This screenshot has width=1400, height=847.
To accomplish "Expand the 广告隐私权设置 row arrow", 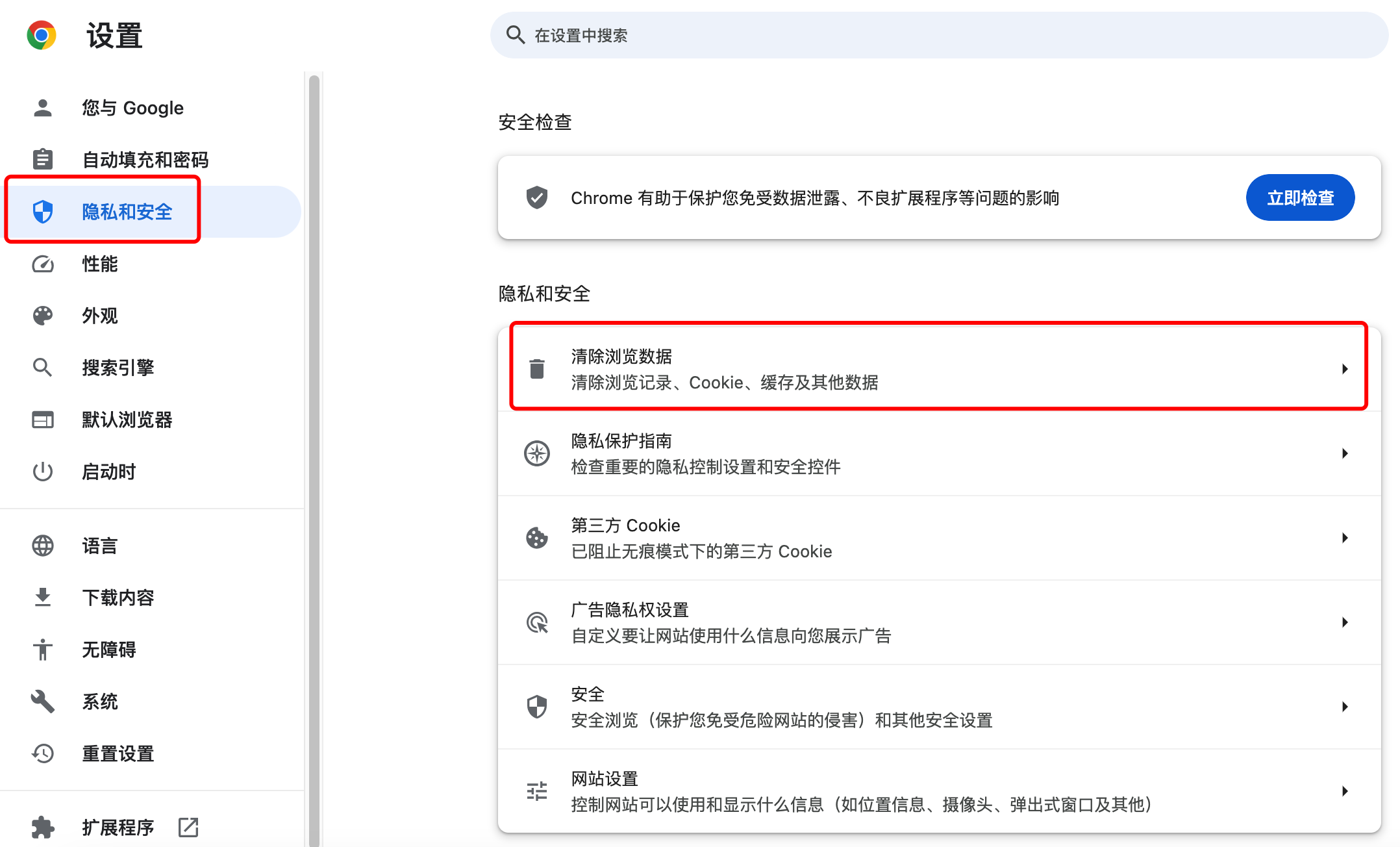I will tap(1345, 622).
